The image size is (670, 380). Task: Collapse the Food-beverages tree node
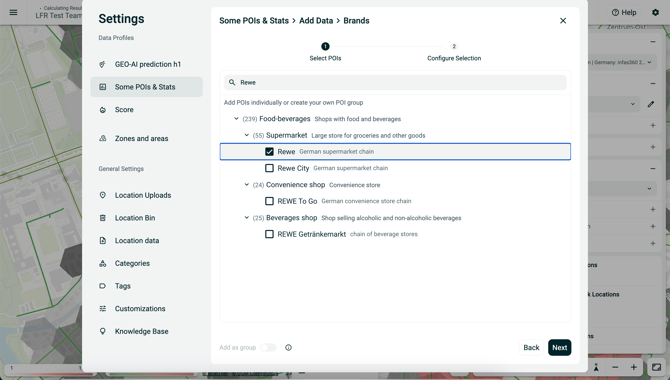pos(236,118)
